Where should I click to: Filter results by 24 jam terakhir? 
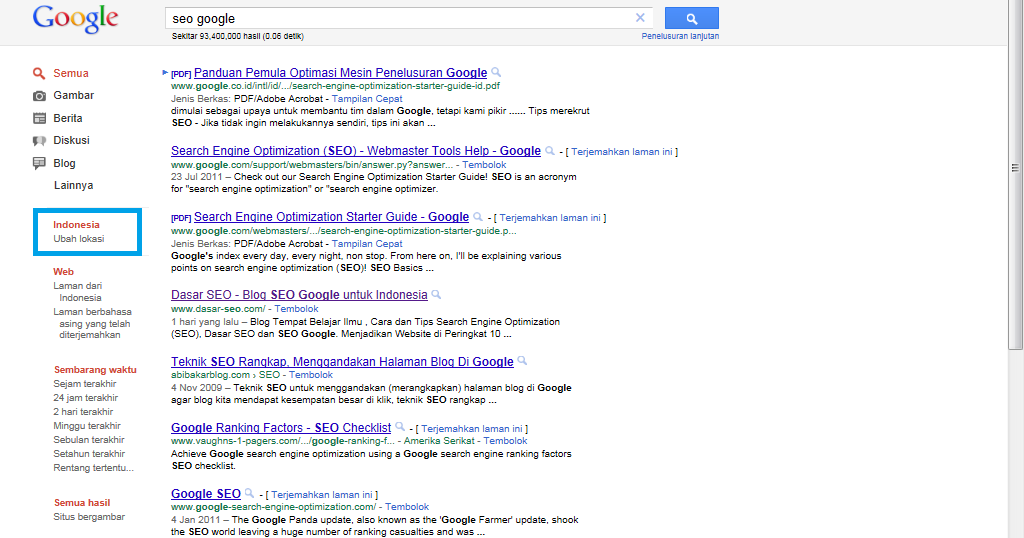point(86,398)
